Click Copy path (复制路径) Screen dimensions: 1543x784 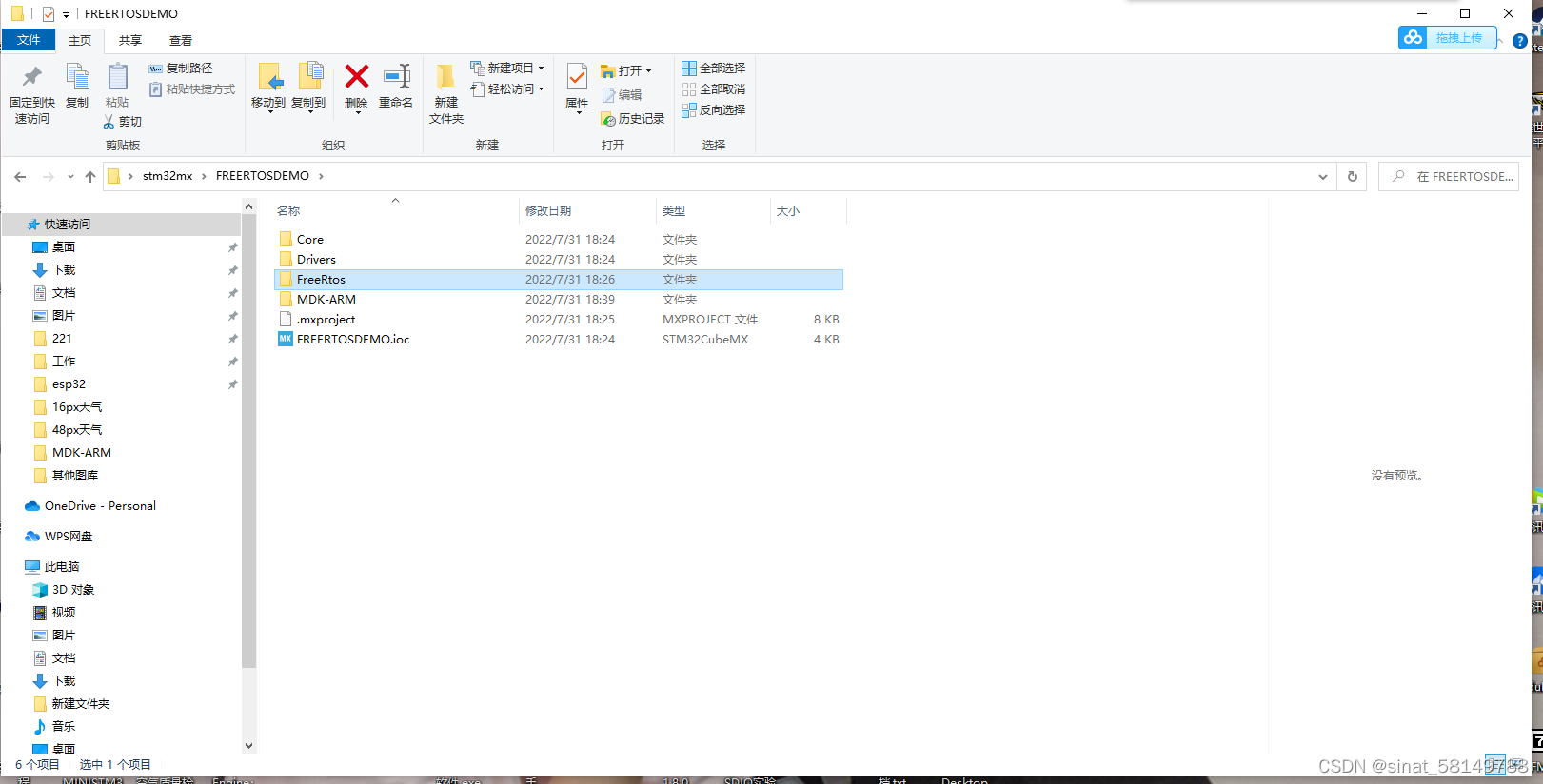point(181,69)
